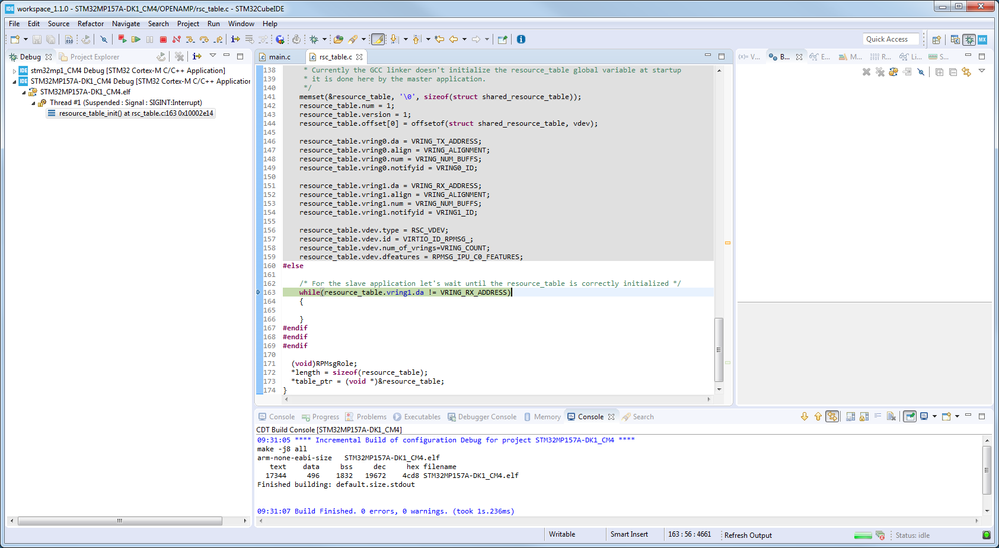Click the green Debug bug toolbar icon
999x548 pixels.
click(x=313, y=40)
